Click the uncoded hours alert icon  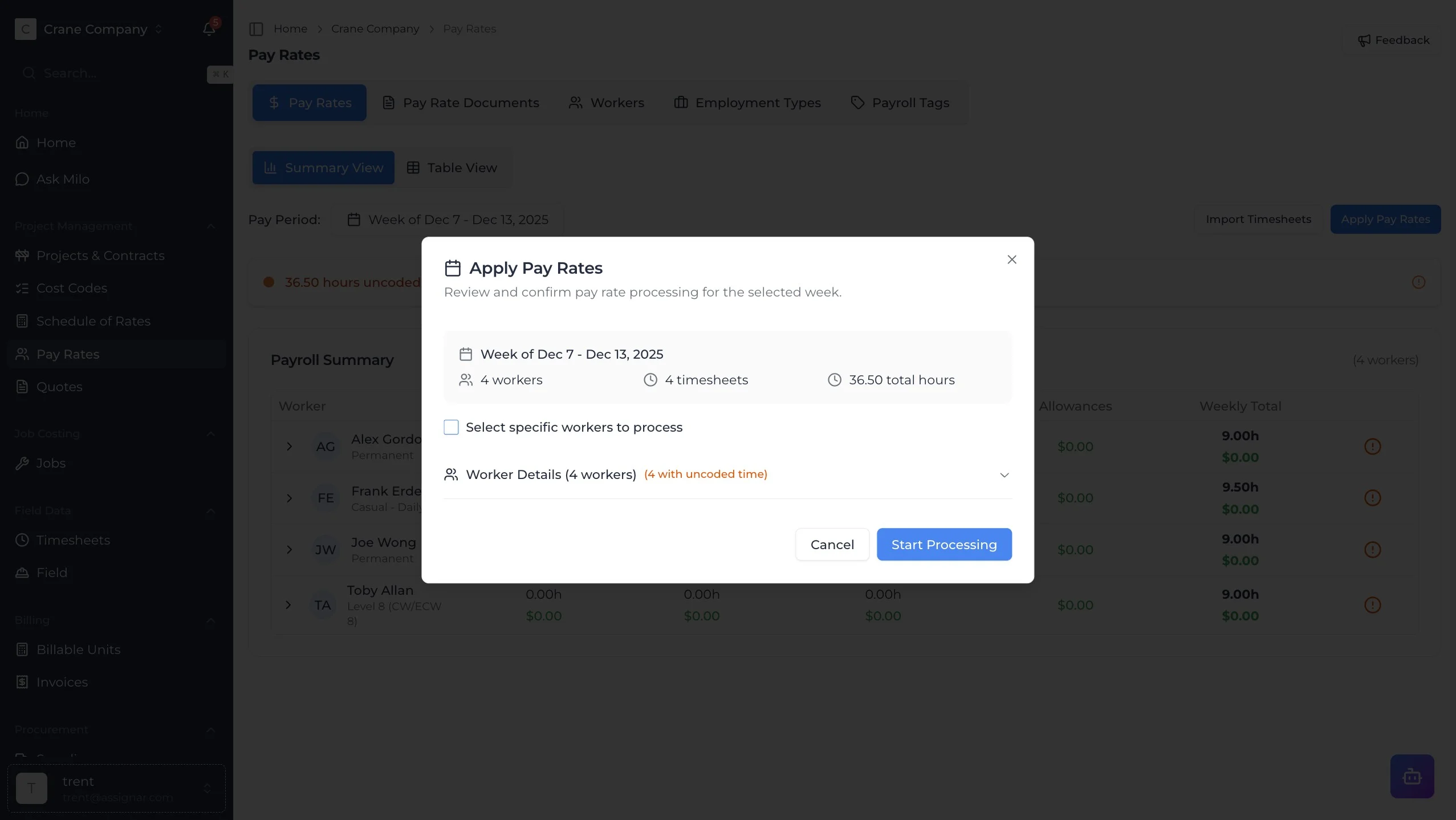(x=1418, y=282)
